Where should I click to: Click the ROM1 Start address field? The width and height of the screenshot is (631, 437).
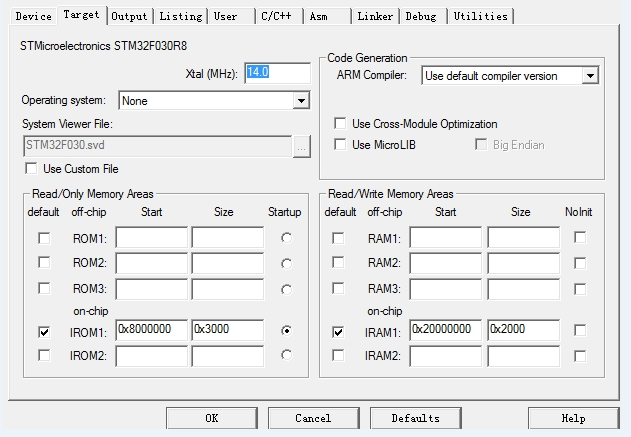(151, 237)
